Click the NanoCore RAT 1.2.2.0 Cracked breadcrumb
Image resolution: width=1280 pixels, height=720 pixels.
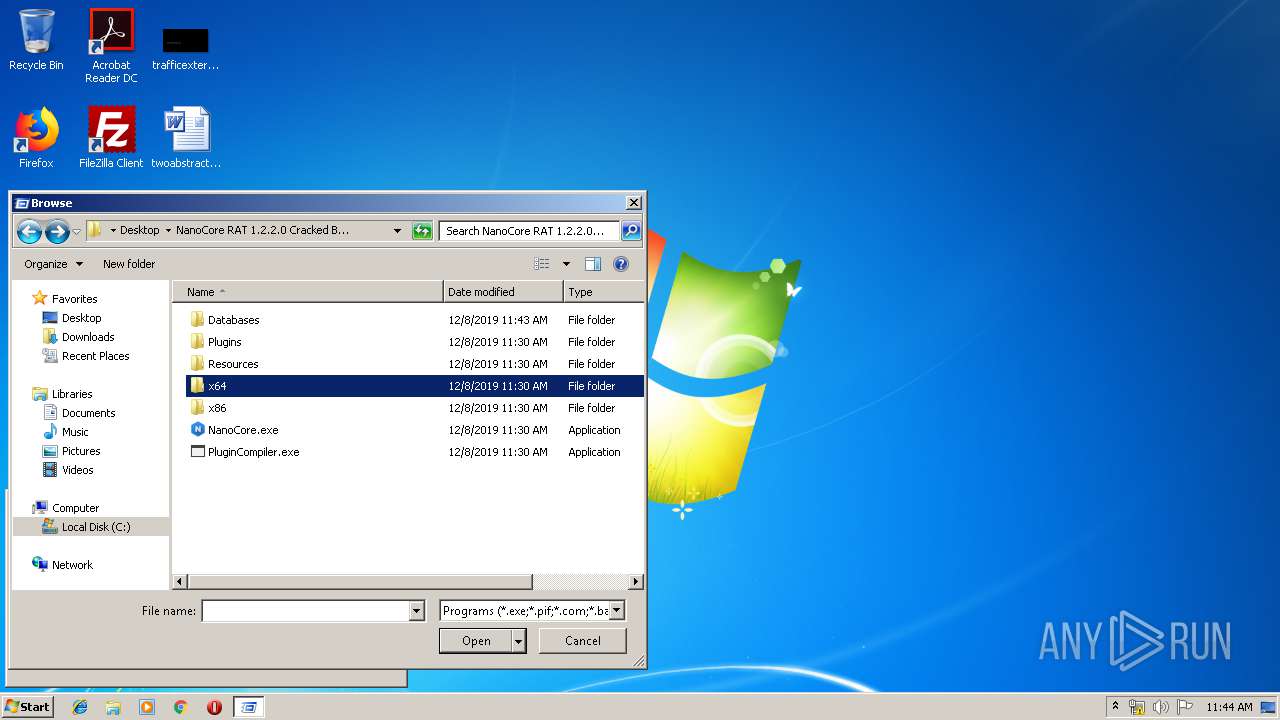coord(262,230)
